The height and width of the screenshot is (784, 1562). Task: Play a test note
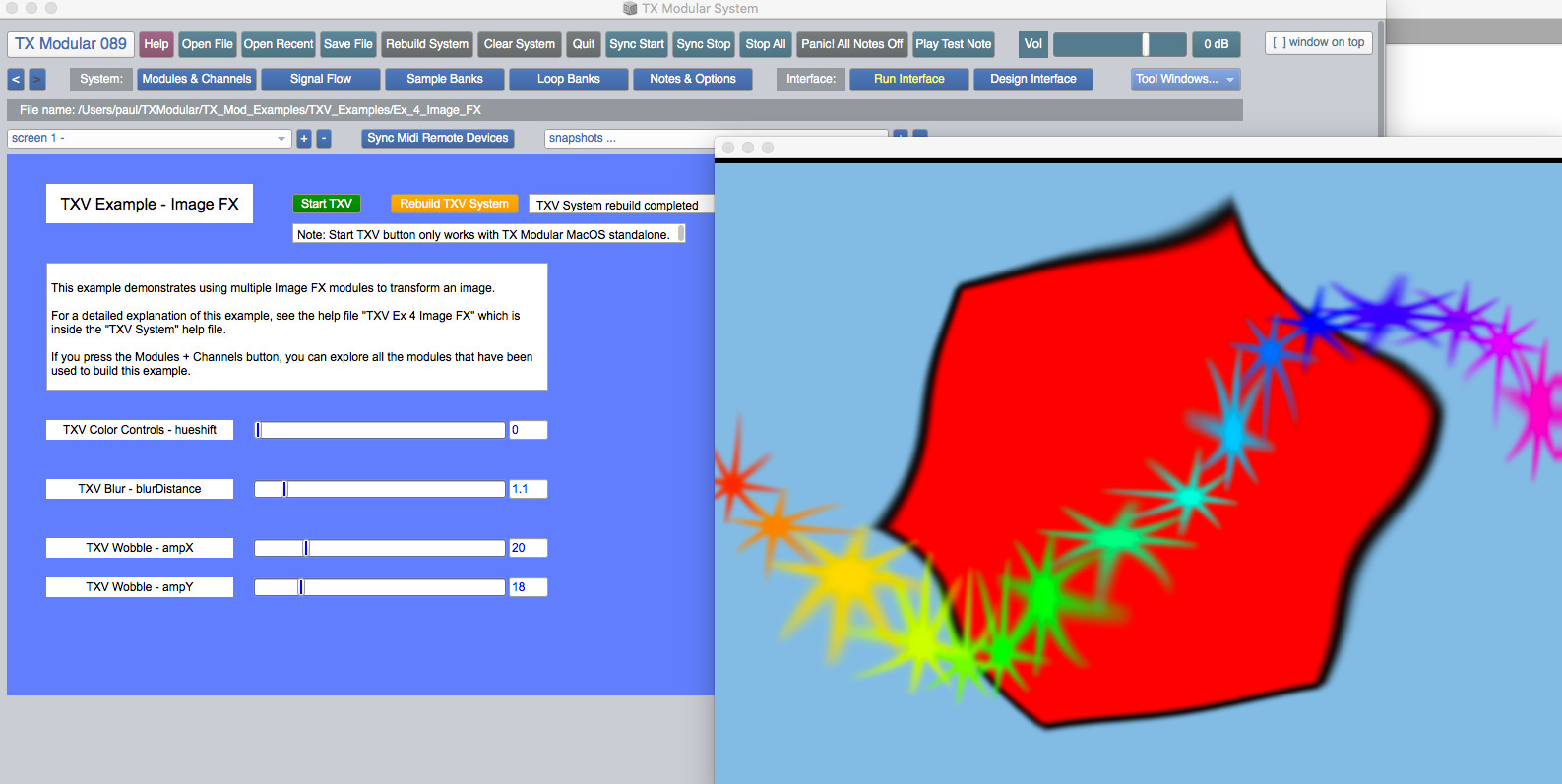click(953, 44)
